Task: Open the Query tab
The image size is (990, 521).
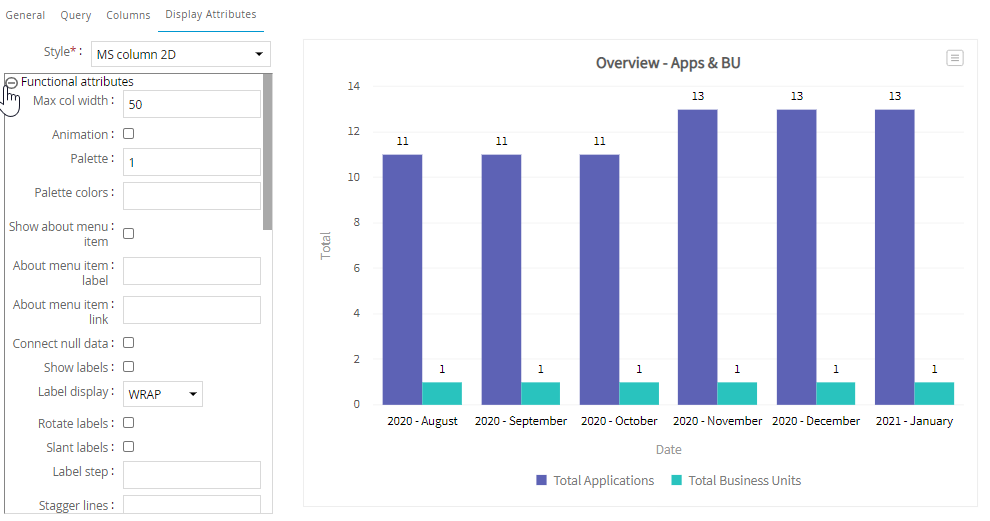Action: point(76,15)
